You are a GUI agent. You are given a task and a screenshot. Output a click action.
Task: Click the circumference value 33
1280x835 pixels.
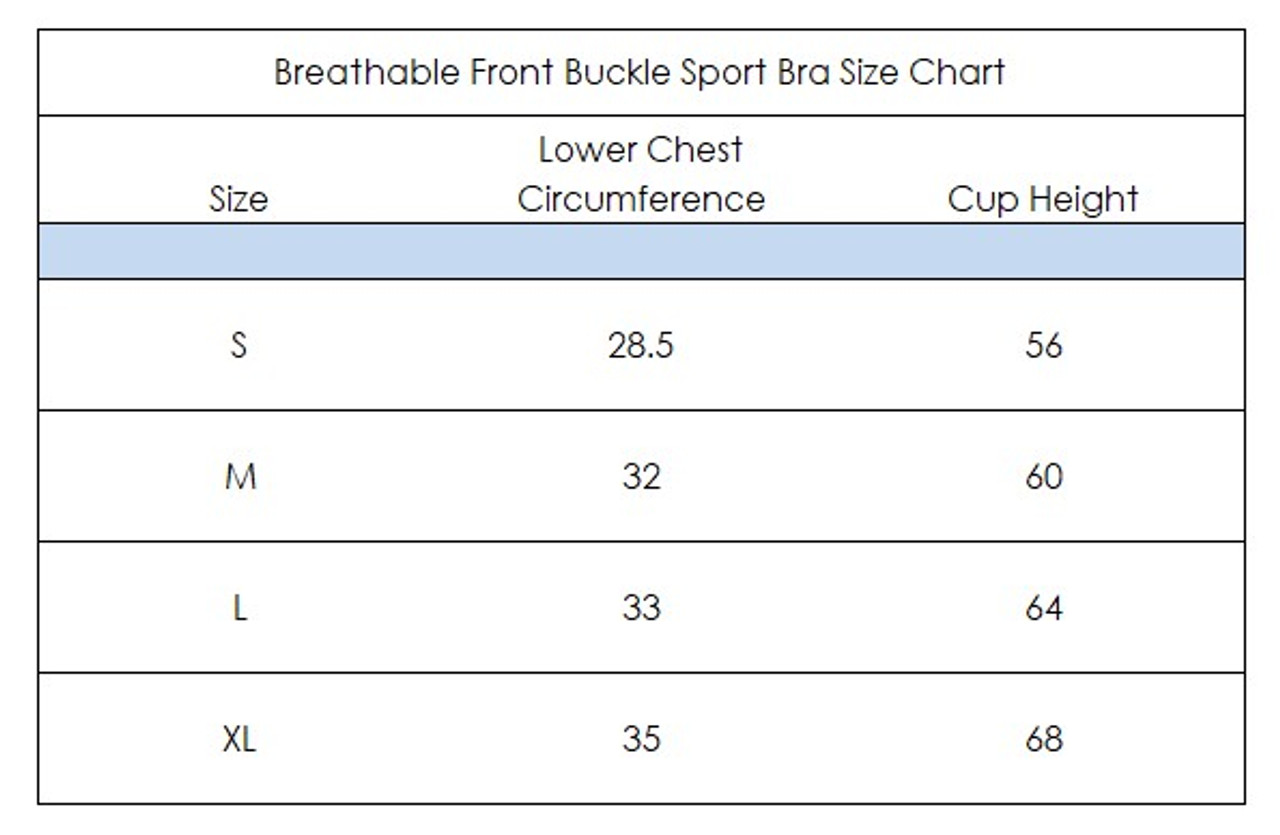[x=641, y=607]
